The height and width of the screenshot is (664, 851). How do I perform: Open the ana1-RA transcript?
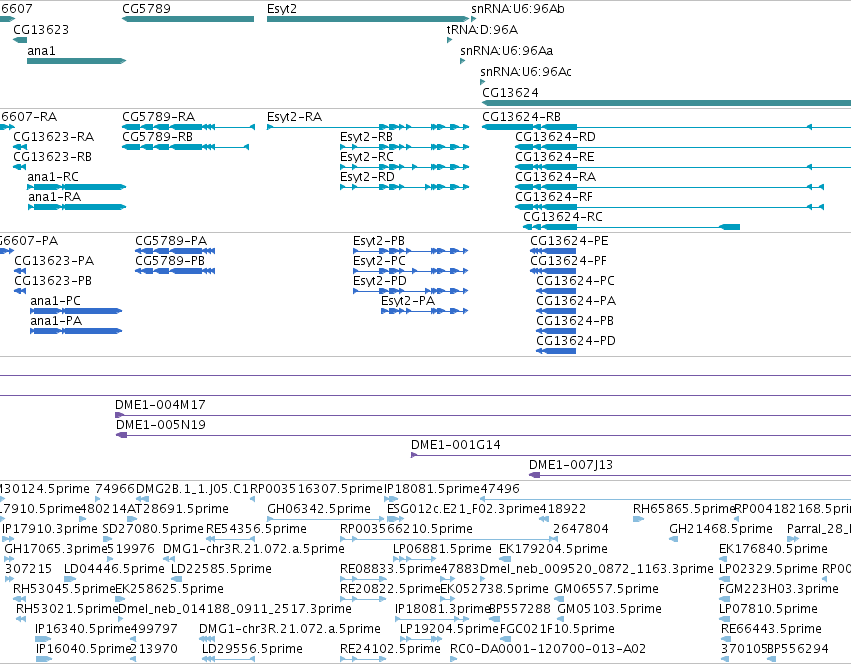(77, 207)
